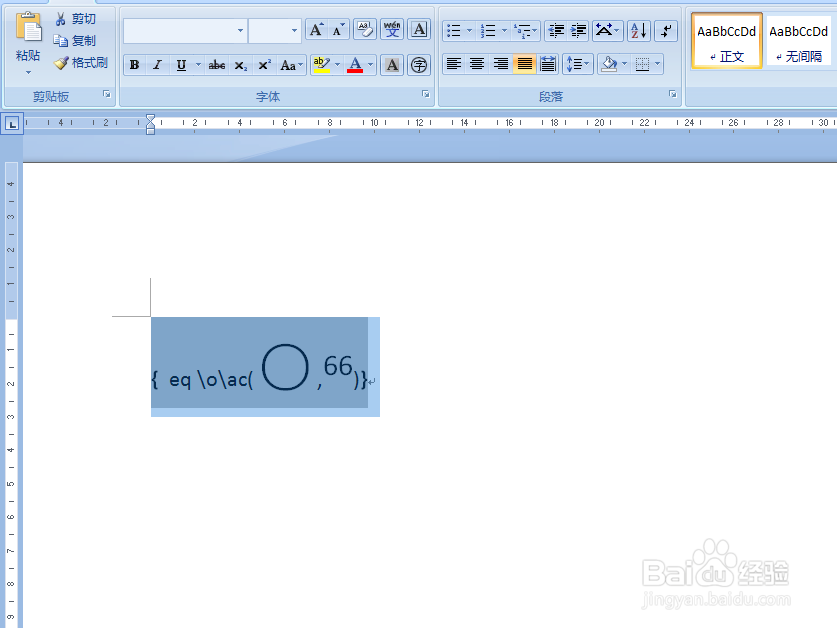Apply multilevel list
The image size is (837, 628).
525,30
